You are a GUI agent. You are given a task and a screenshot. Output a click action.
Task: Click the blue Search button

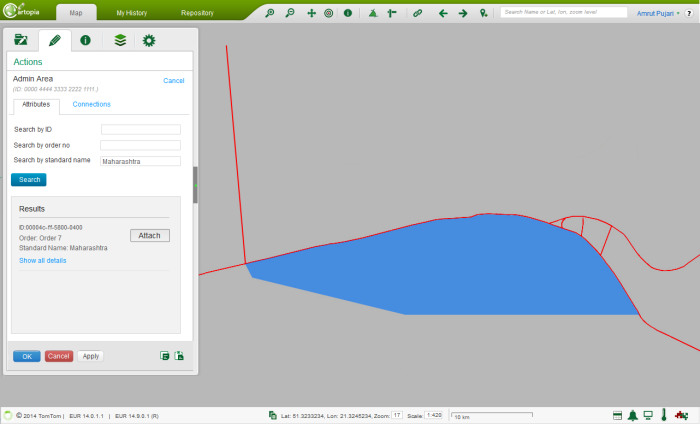pyautogui.click(x=29, y=180)
